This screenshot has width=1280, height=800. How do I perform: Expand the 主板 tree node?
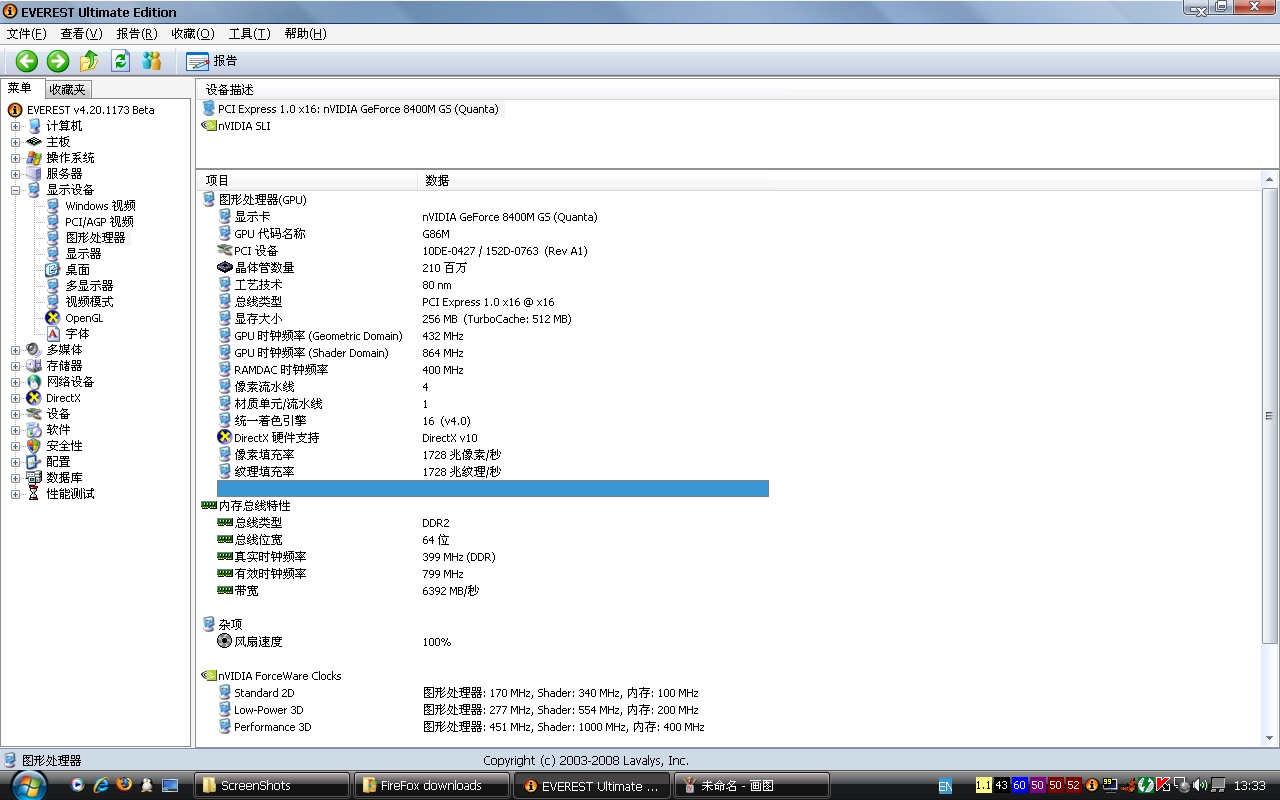(15, 142)
